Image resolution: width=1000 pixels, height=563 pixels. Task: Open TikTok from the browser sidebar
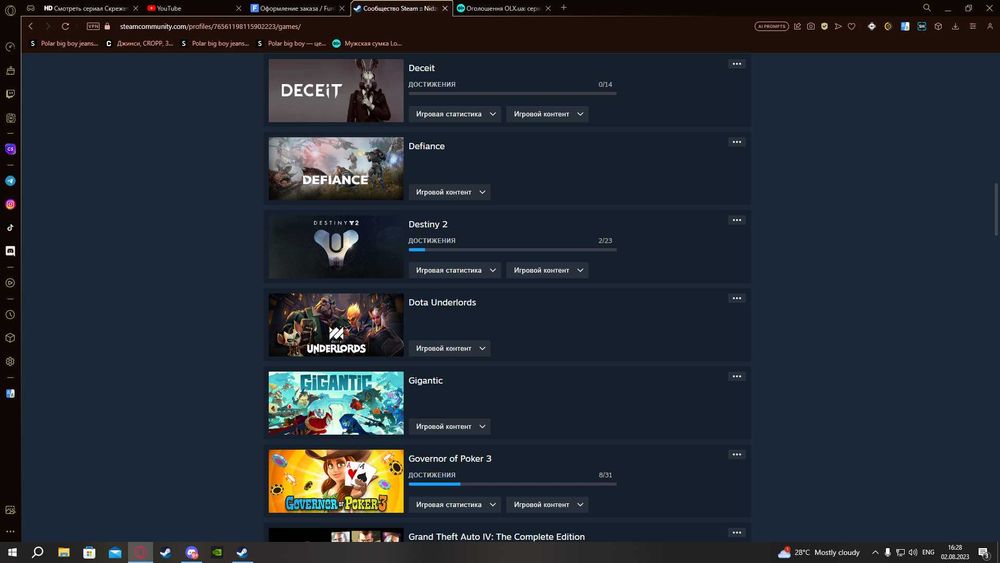[x=10, y=228]
